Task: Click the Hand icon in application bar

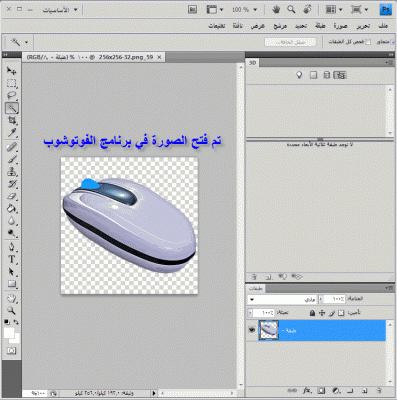Action: pos(276,10)
